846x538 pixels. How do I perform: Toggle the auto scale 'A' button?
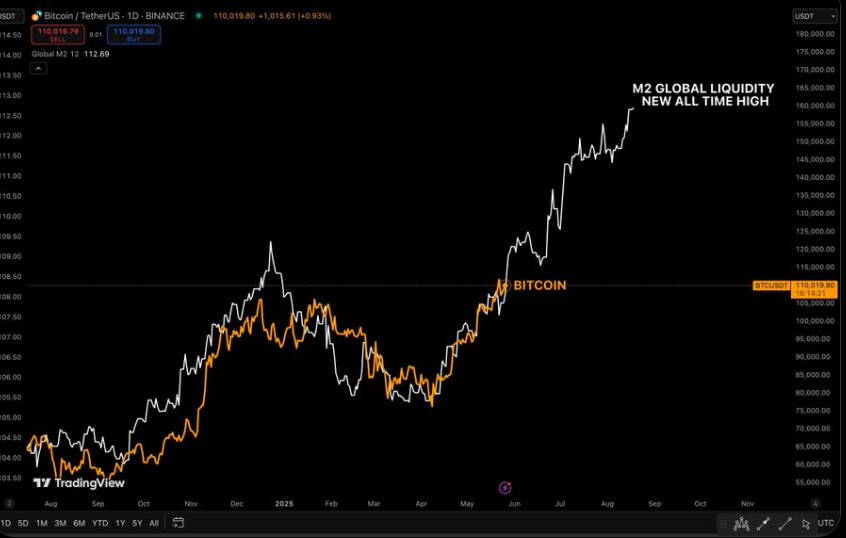click(815, 503)
